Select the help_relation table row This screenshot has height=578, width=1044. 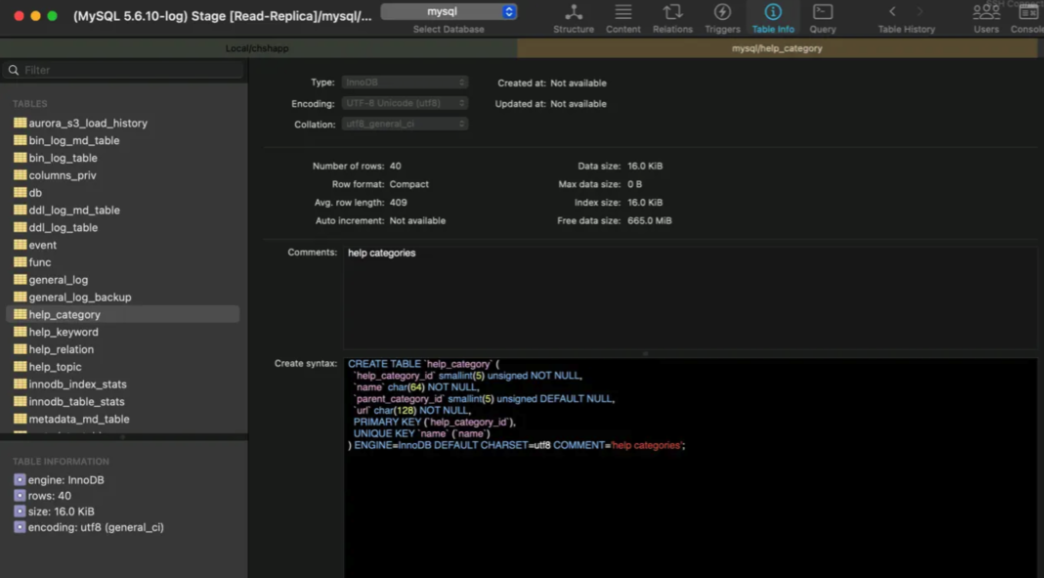(123, 349)
